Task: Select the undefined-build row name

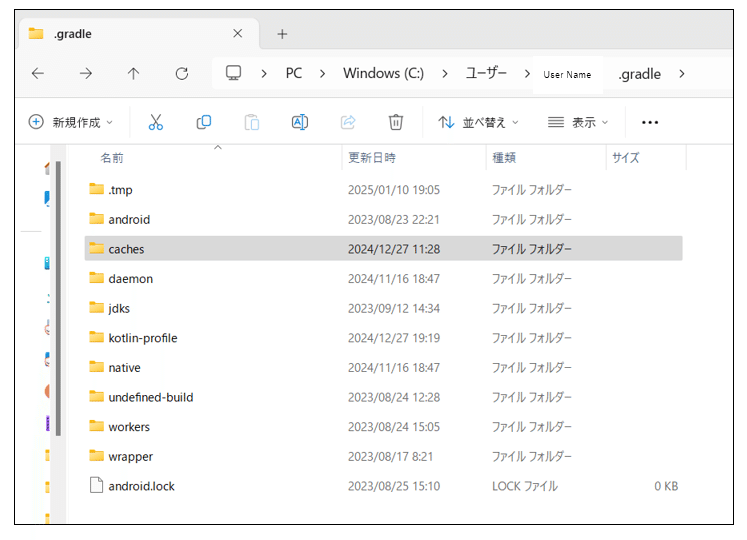Action: coord(151,397)
